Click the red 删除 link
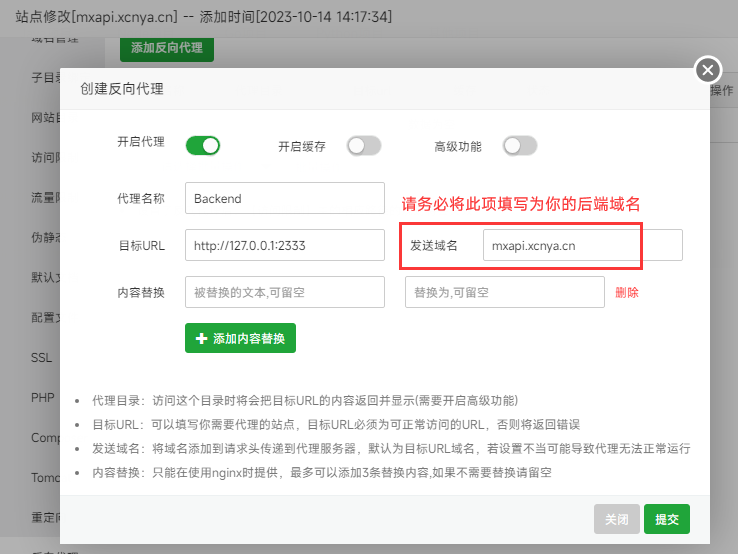The image size is (738, 554). click(x=627, y=293)
